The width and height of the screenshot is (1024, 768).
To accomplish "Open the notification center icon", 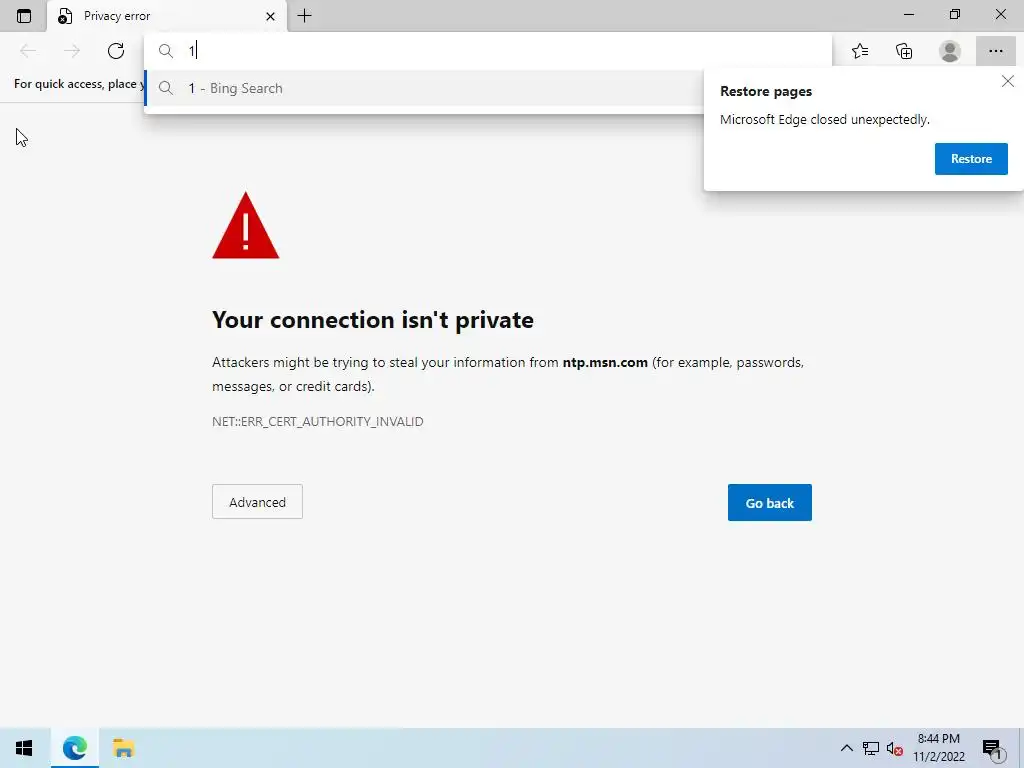I will (x=993, y=748).
